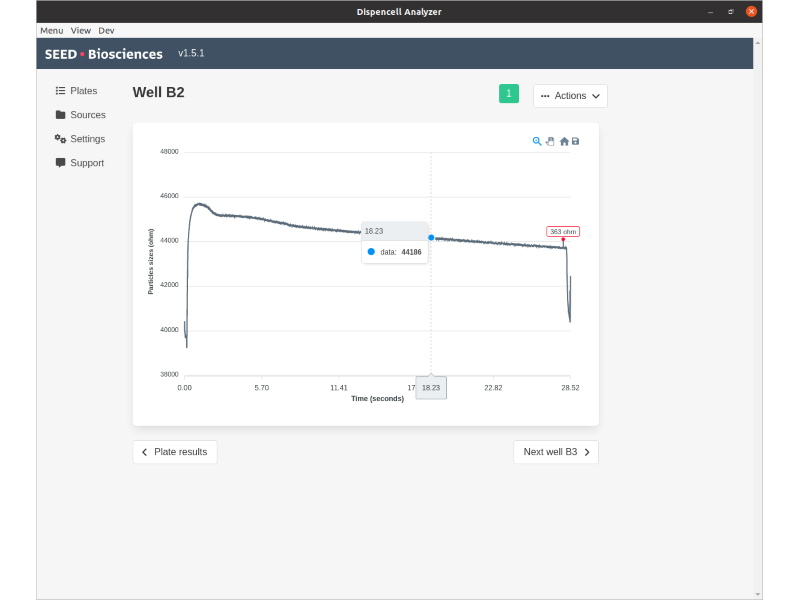Expand the Actions dropdown
Image resolution: width=800 pixels, height=600 pixels.
tap(570, 96)
